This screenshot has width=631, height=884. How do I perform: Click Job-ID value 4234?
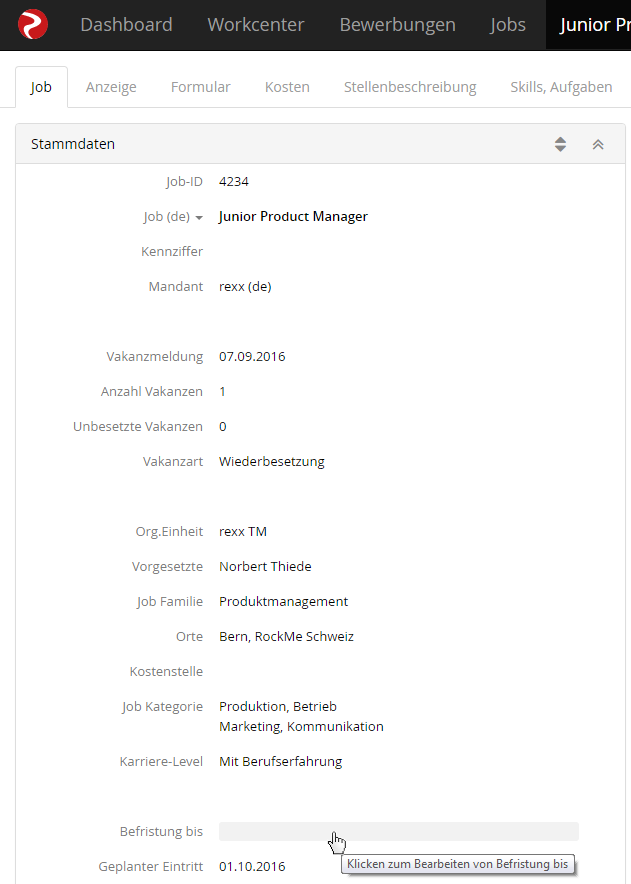click(234, 182)
